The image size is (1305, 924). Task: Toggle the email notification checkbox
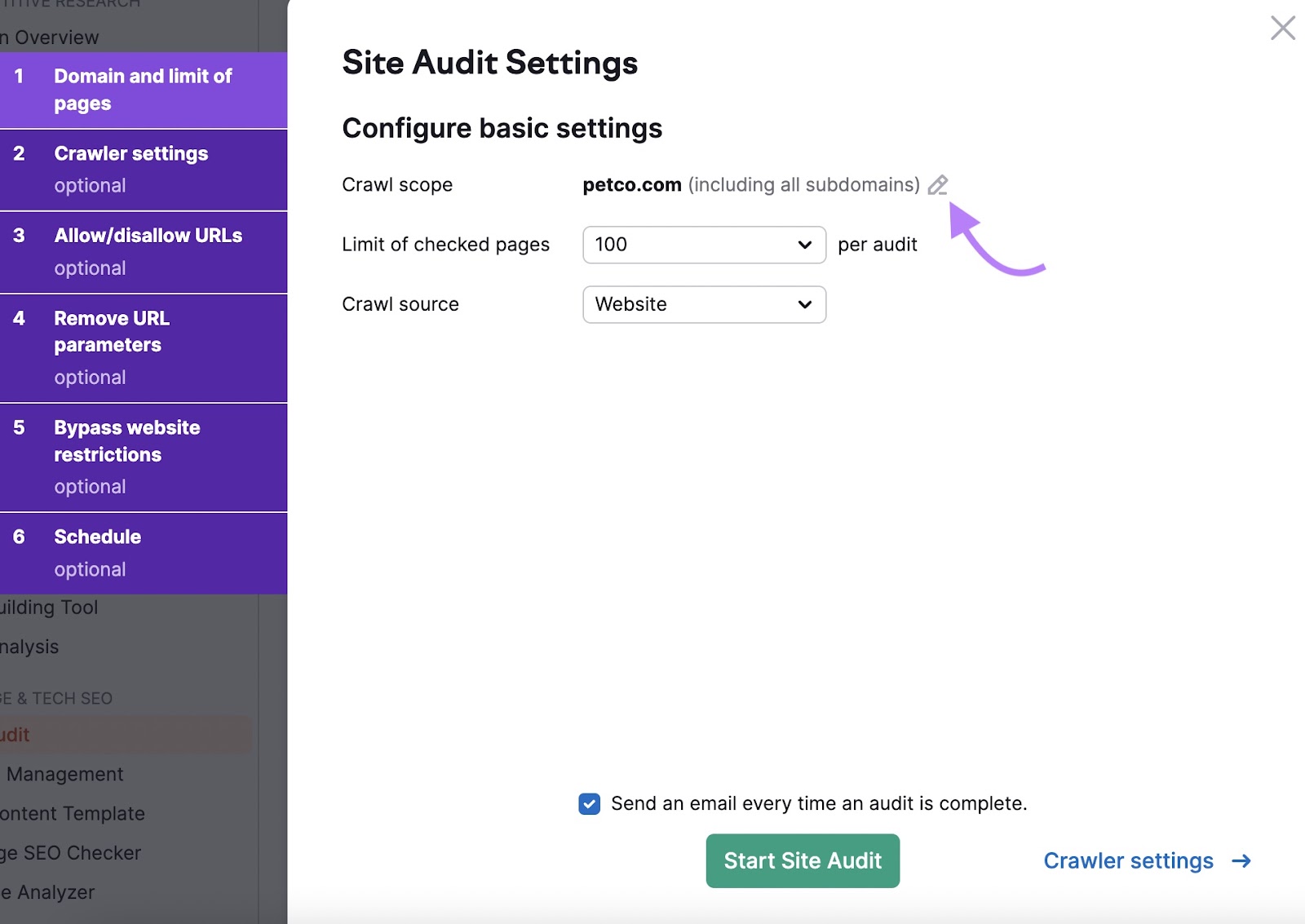tap(589, 804)
